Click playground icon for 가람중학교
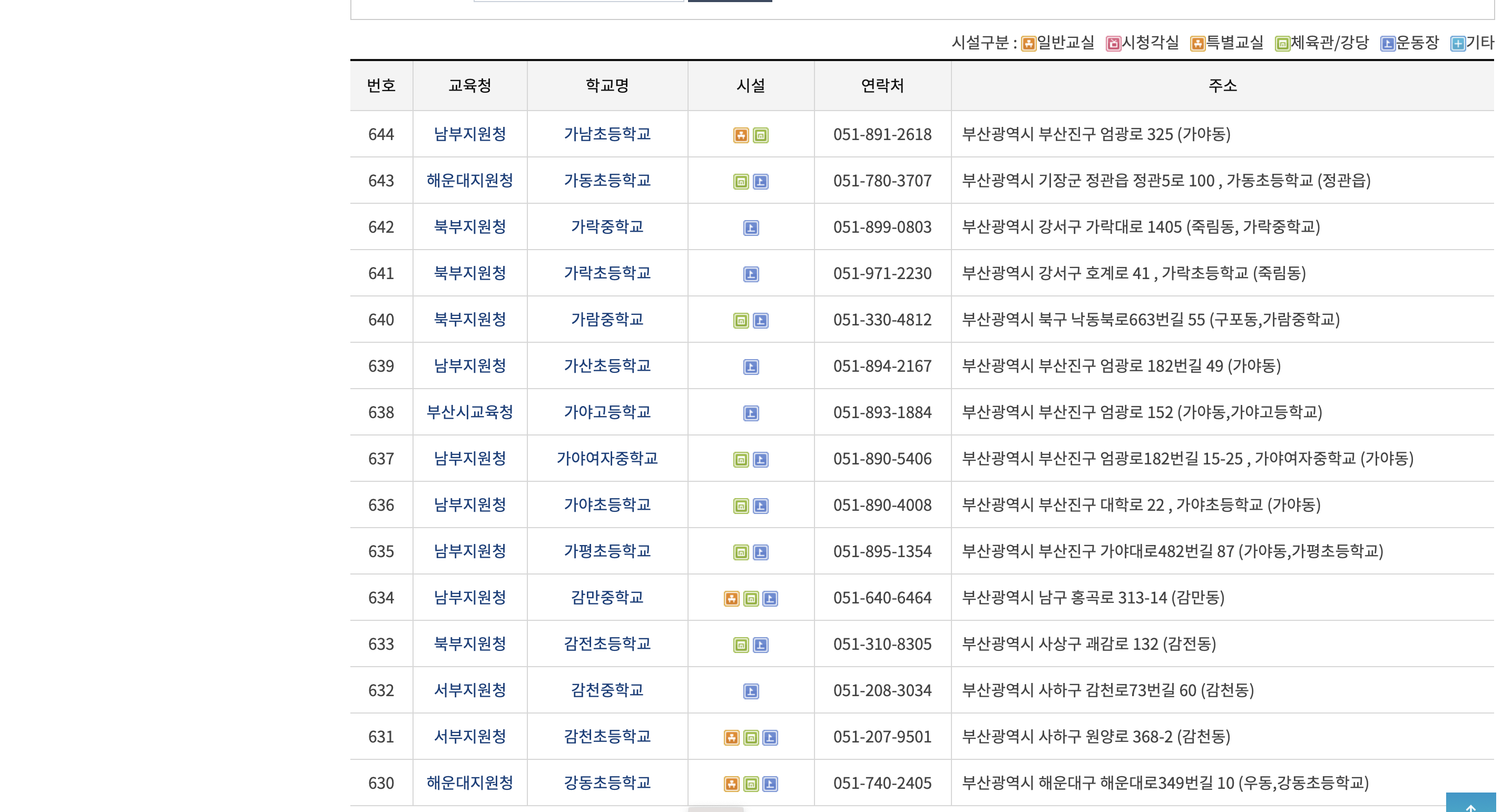The image size is (1512, 812). pyautogui.click(x=760, y=321)
